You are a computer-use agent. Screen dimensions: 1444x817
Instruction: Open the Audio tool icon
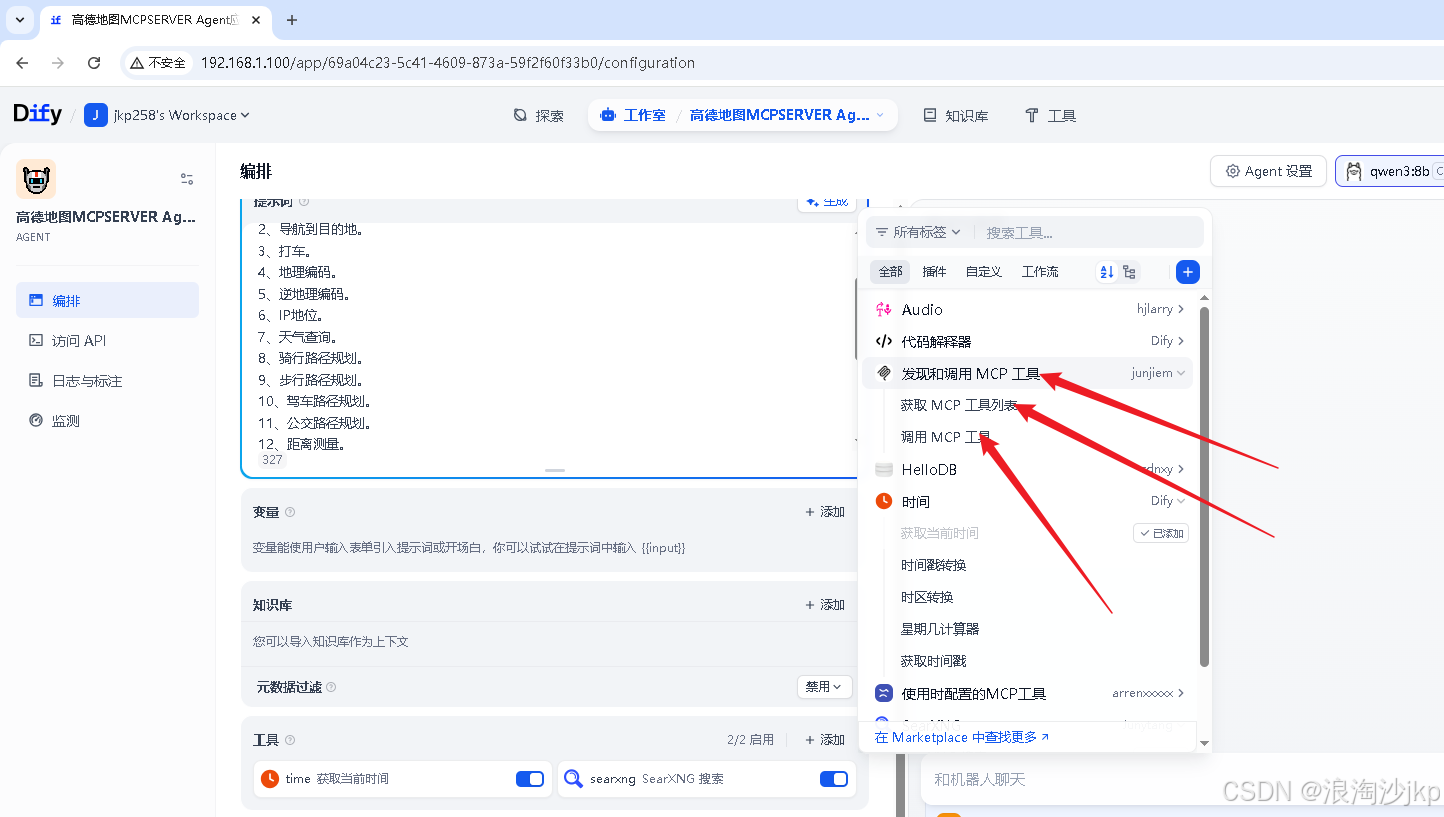[883, 309]
